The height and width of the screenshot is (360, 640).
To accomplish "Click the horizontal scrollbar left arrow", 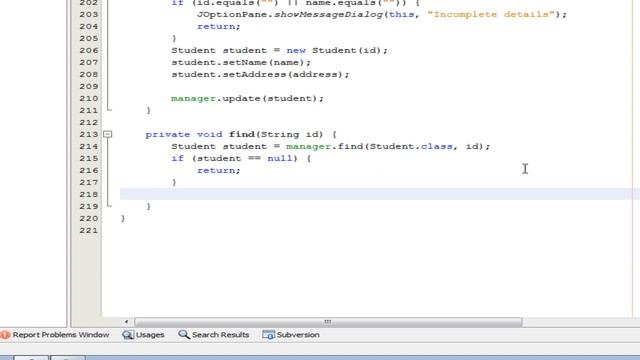I will click(x=126, y=322).
